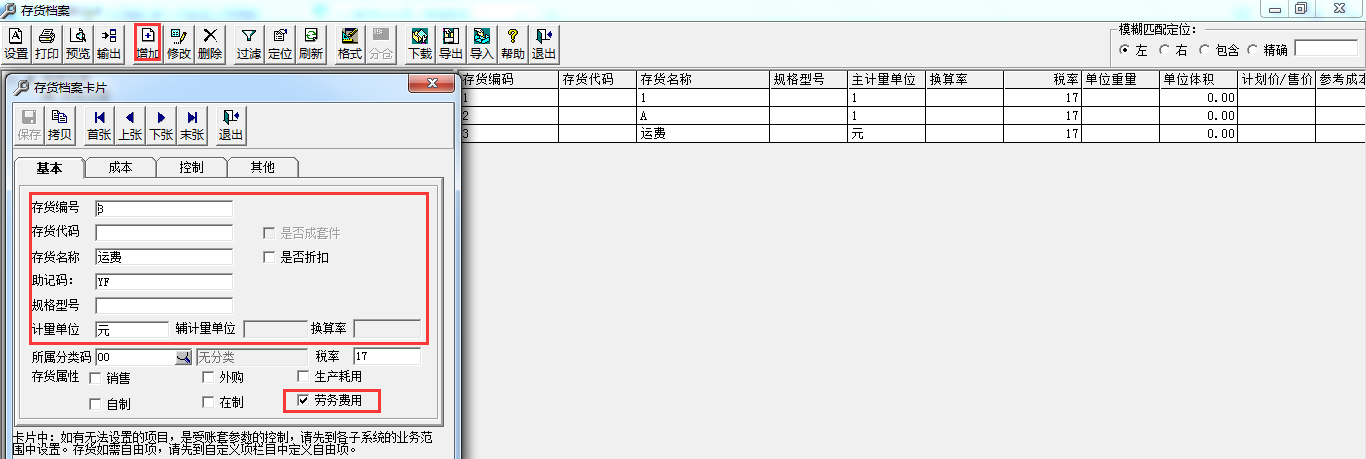This screenshot has height=459, width=1366.
Task: Click the 存货编码 column header
Action: [x=510, y=79]
